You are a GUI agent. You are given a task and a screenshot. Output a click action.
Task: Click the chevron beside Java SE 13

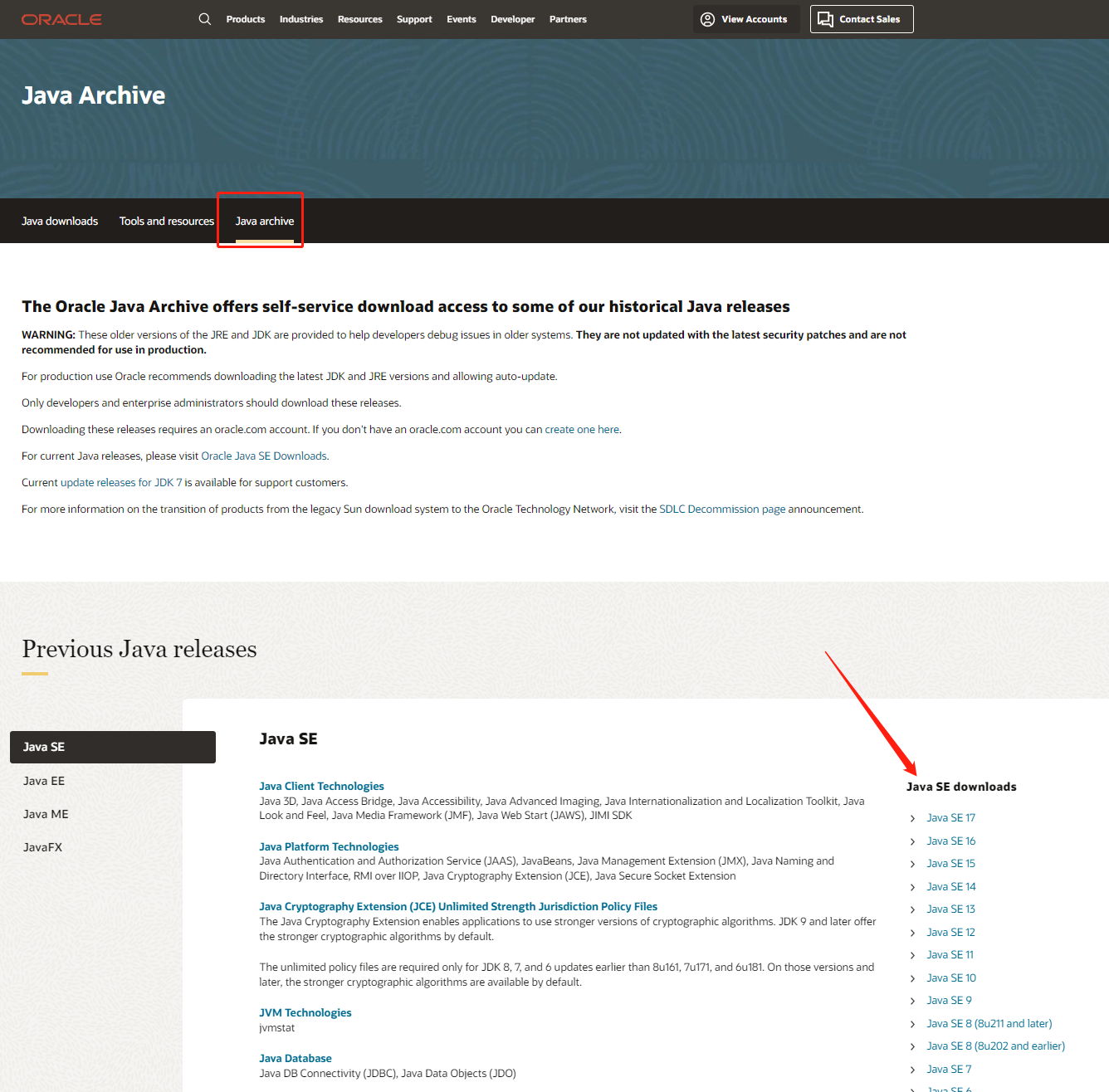pyautogui.click(x=912, y=909)
